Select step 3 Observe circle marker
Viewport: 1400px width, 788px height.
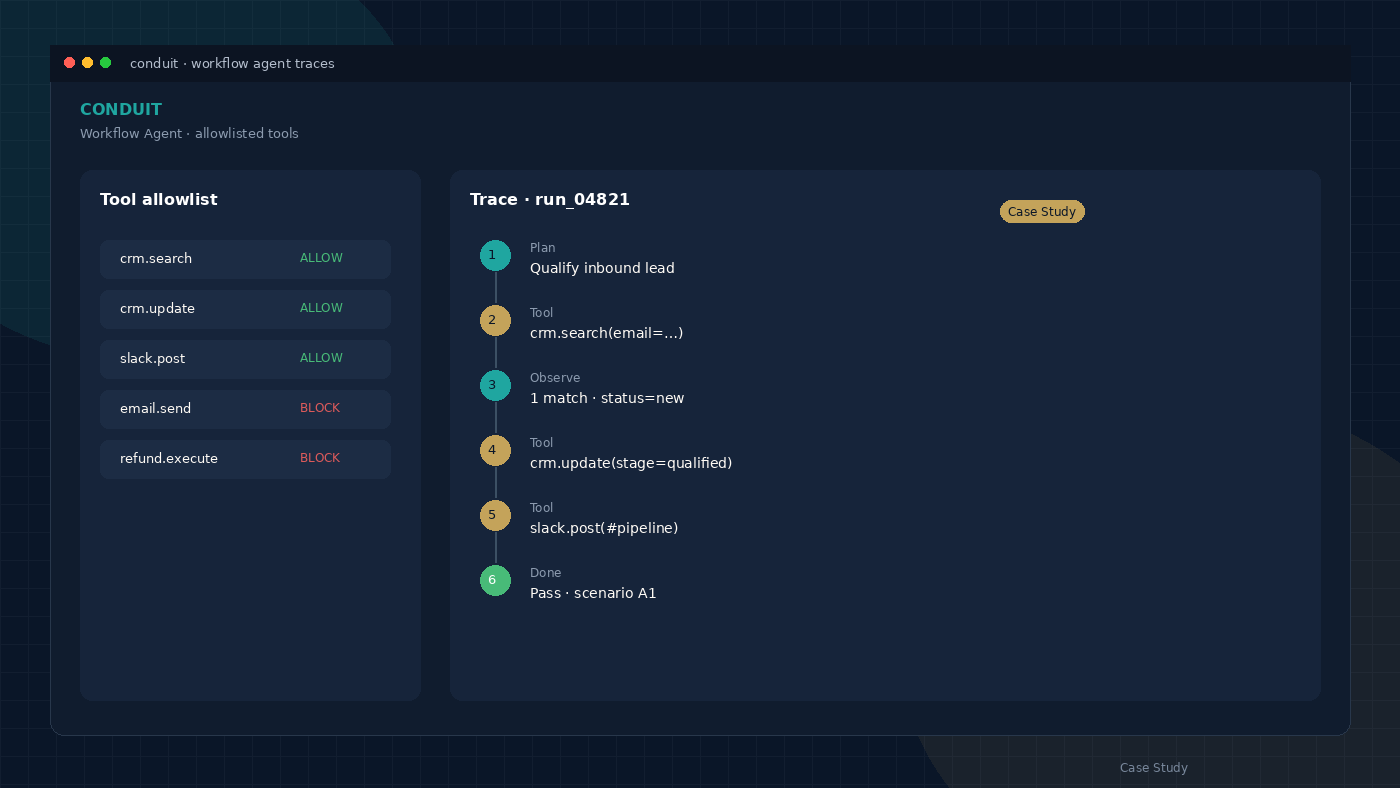tap(495, 386)
